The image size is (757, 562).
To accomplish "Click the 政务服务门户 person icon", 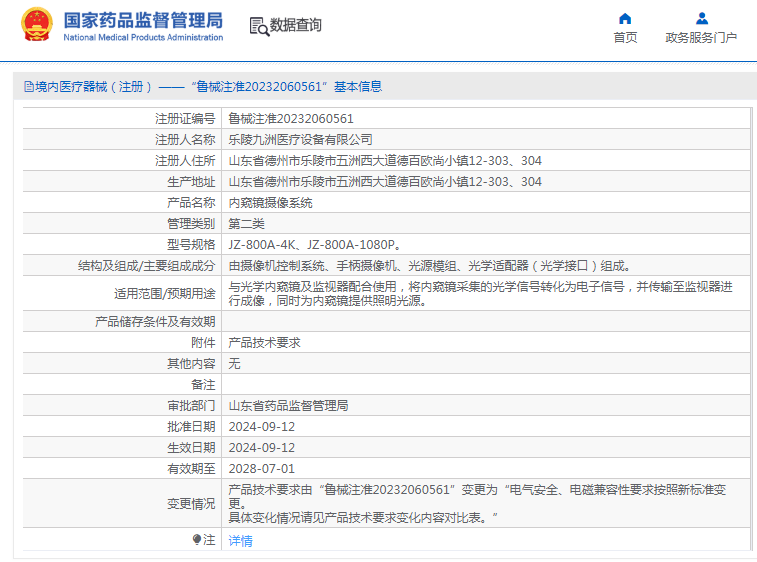I will (x=701, y=18).
